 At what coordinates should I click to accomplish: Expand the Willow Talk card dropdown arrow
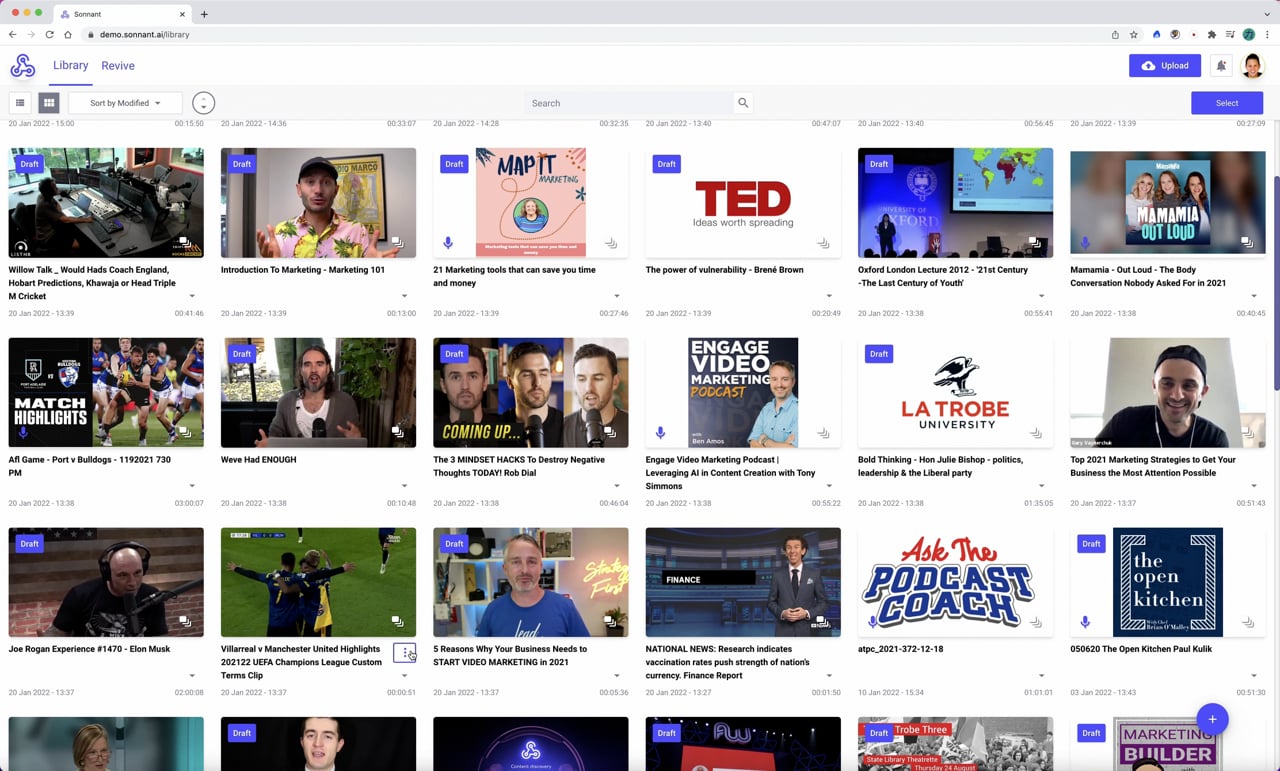192,296
